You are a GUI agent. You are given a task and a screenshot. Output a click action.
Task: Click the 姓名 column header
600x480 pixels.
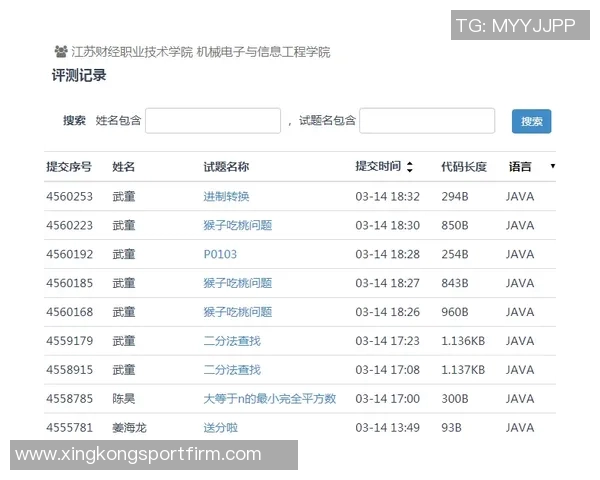(x=124, y=167)
